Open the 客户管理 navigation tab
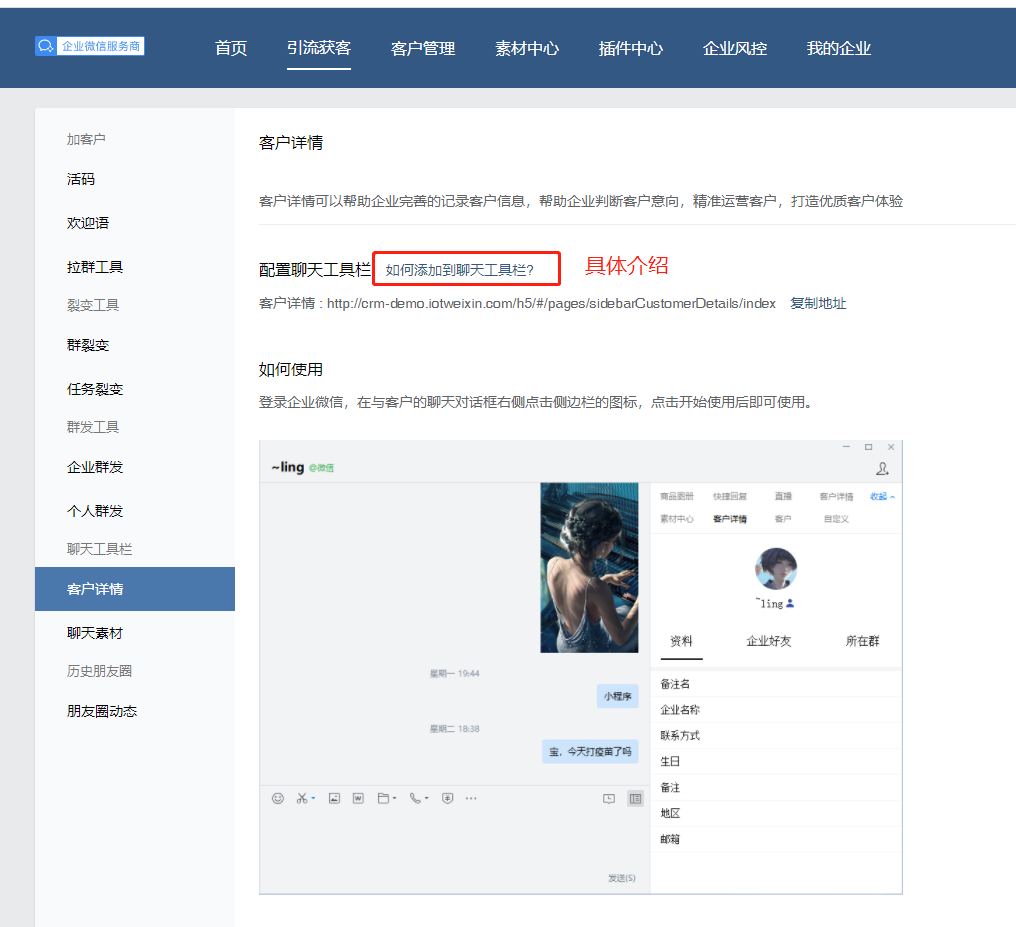 click(x=423, y=49)
